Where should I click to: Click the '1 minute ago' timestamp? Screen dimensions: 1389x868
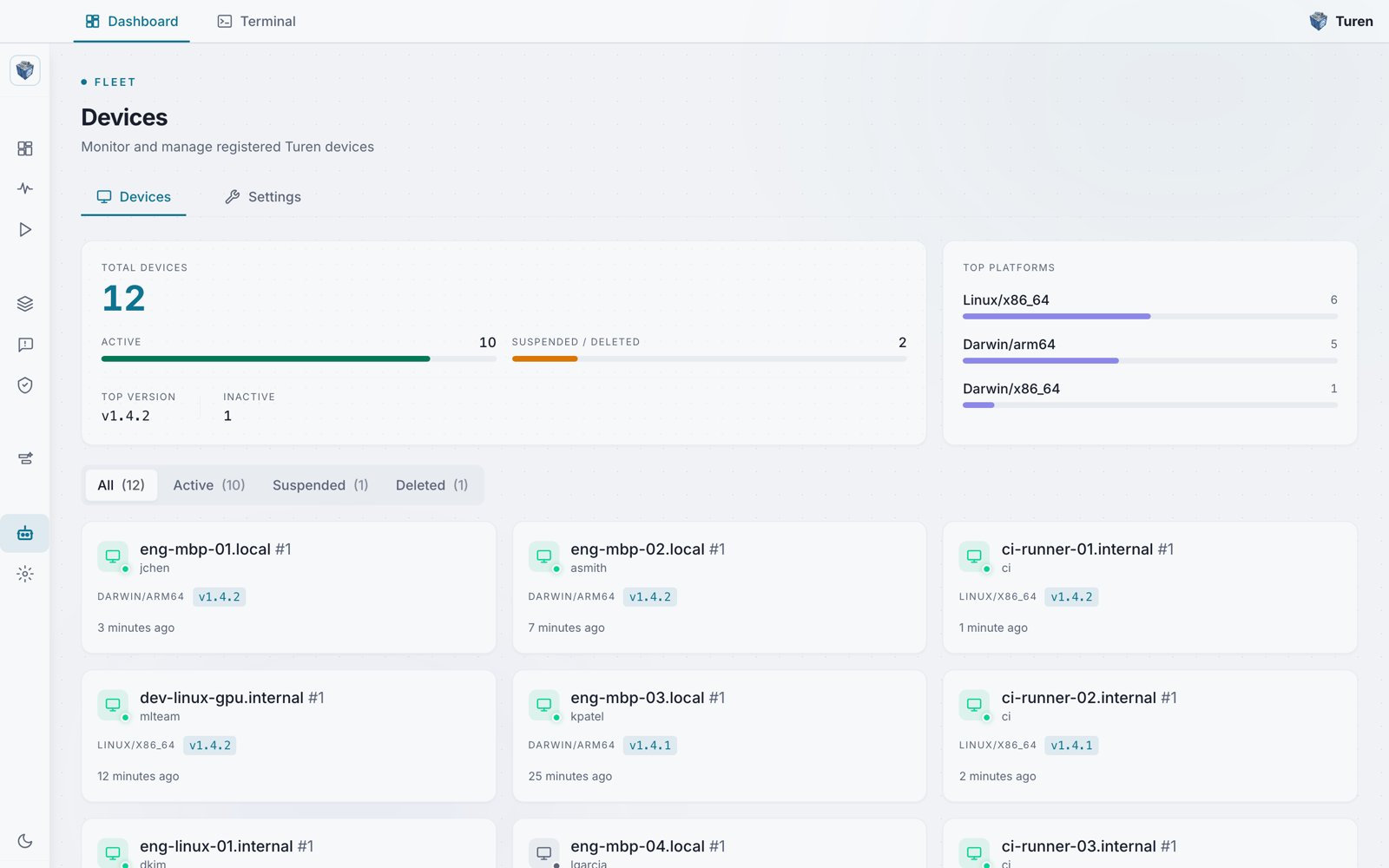click(993, 628)
